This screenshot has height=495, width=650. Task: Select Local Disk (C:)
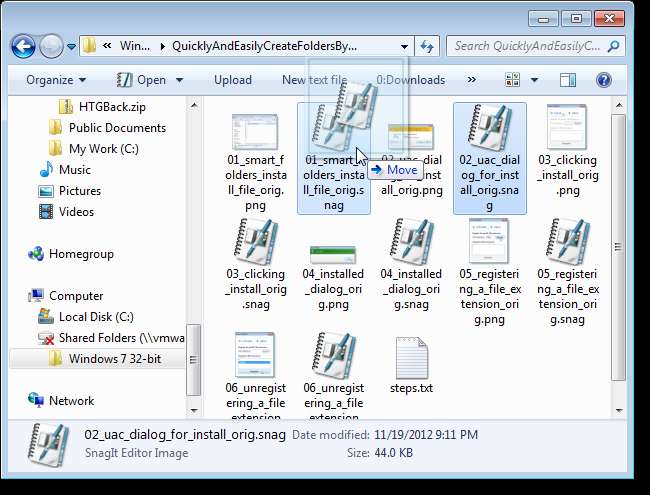(x=86, y=317)
